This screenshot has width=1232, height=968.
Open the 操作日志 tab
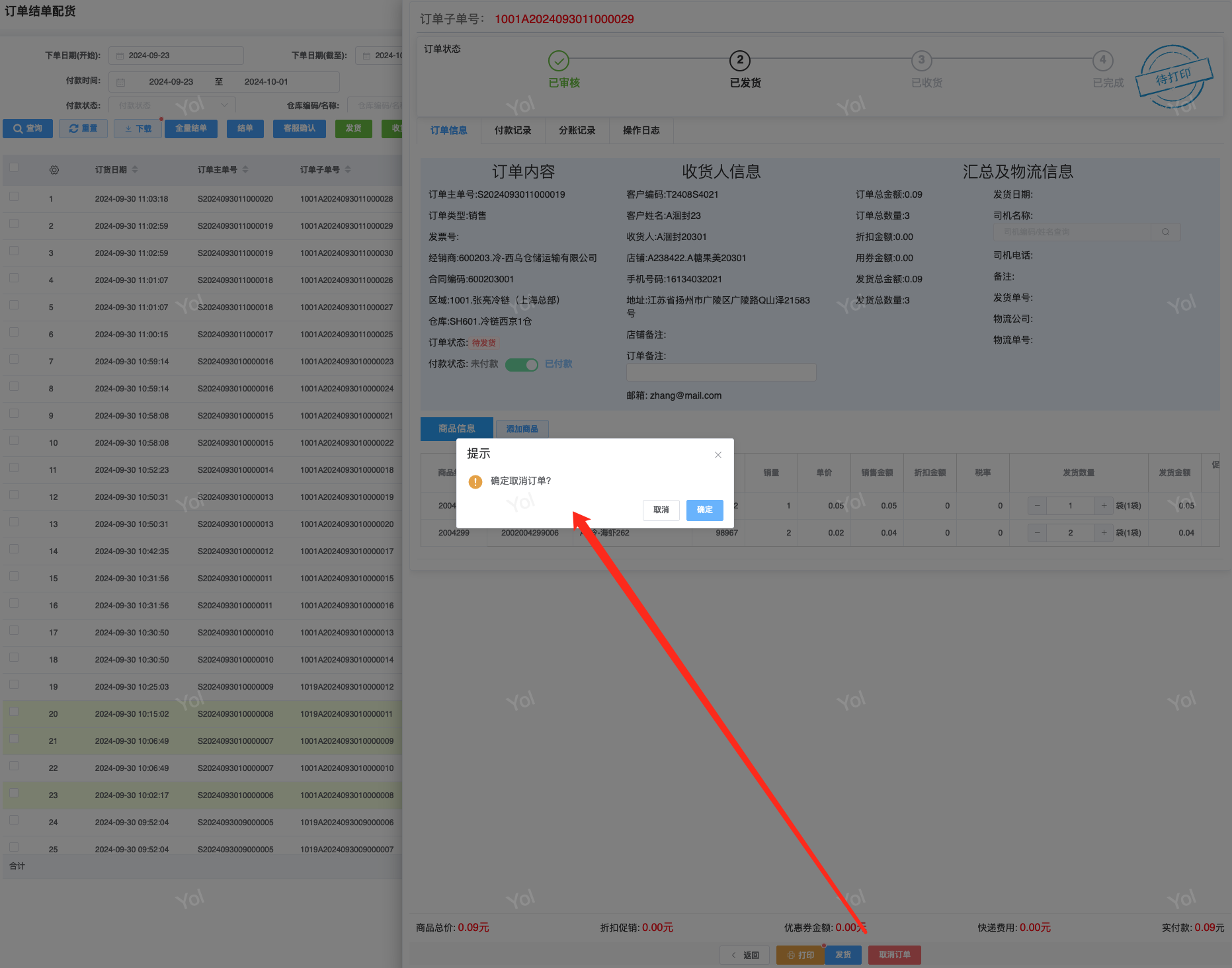tap(641, 130)
